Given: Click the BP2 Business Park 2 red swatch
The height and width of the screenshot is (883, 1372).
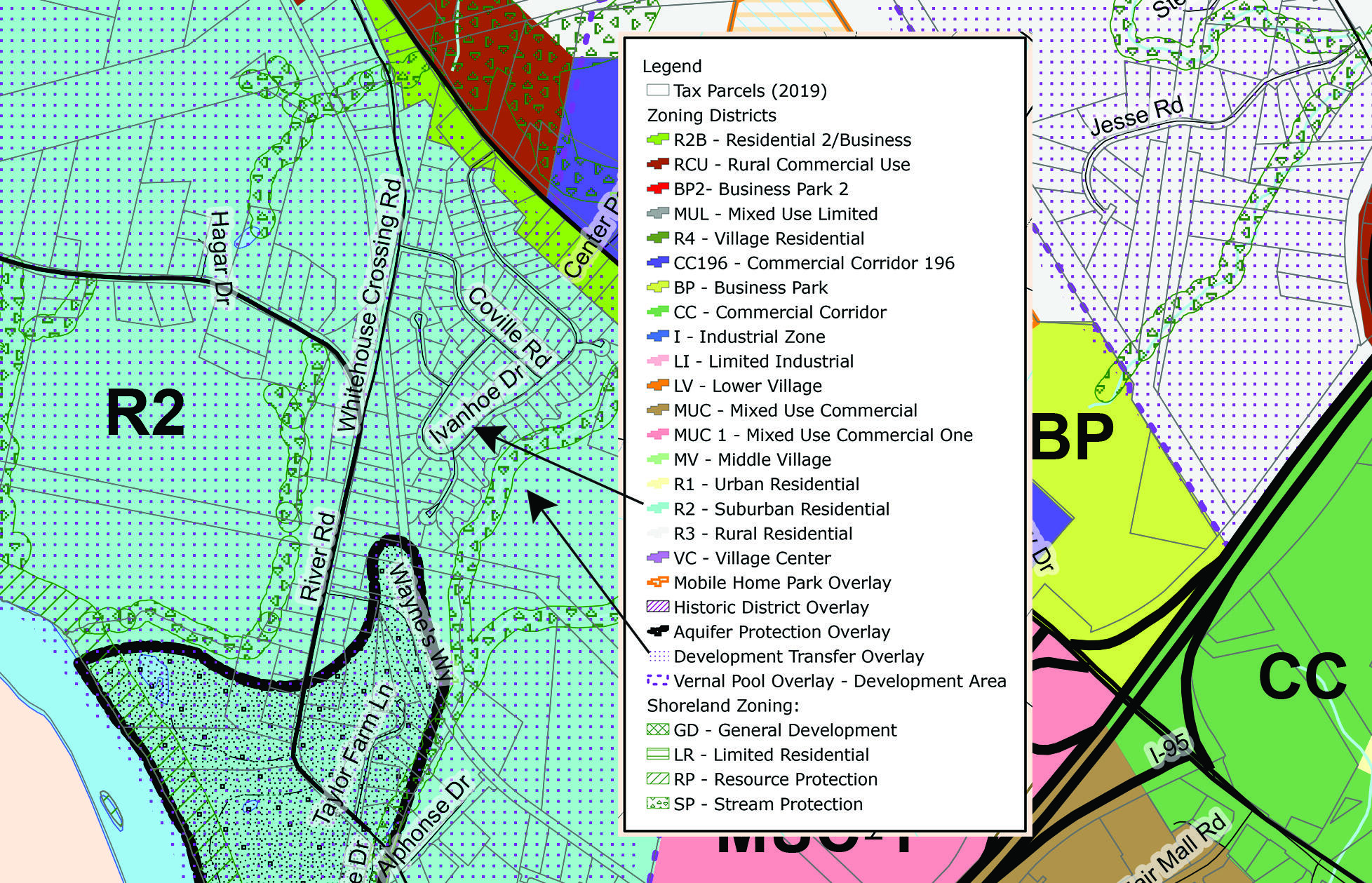Looking at the screenshot, I should pyautogui.click(x=657, y=189).
